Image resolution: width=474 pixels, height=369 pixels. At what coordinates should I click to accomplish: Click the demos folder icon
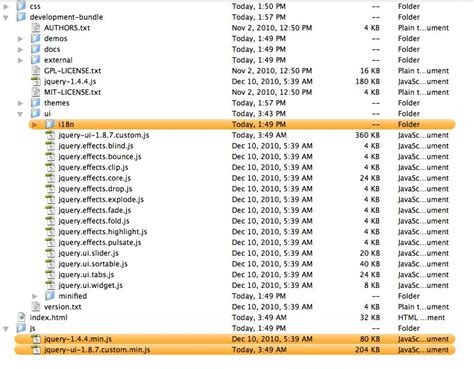click(35, 38)
